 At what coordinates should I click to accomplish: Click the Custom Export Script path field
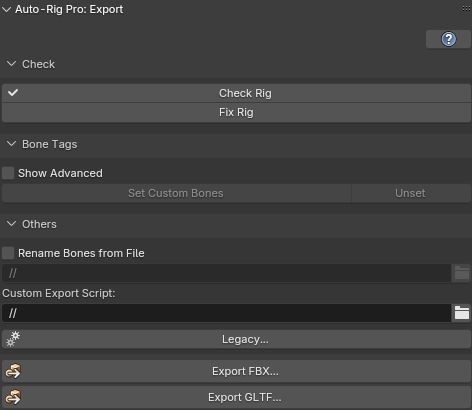coord(227,313)
